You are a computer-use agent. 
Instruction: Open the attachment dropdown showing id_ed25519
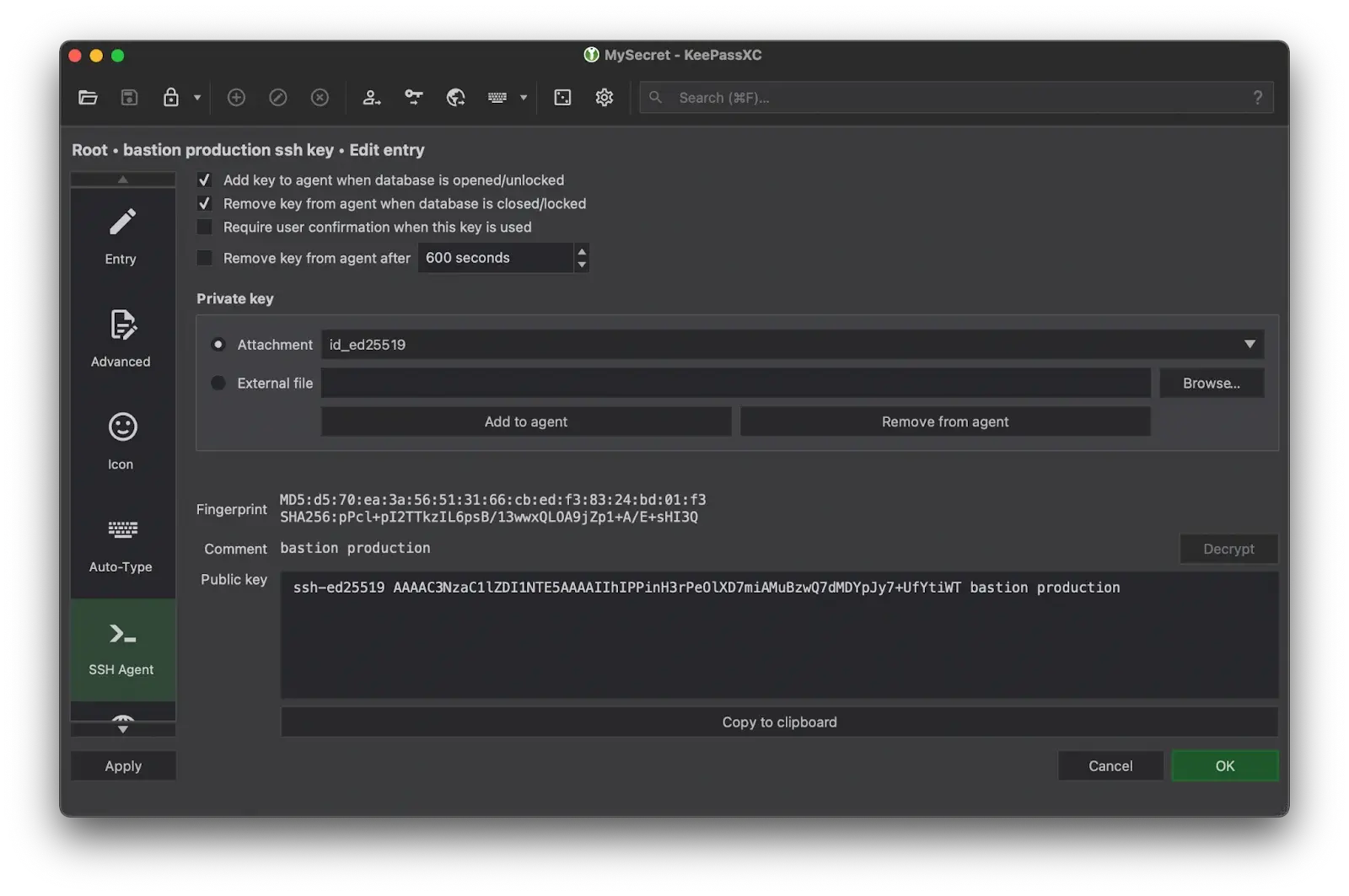1250,344
